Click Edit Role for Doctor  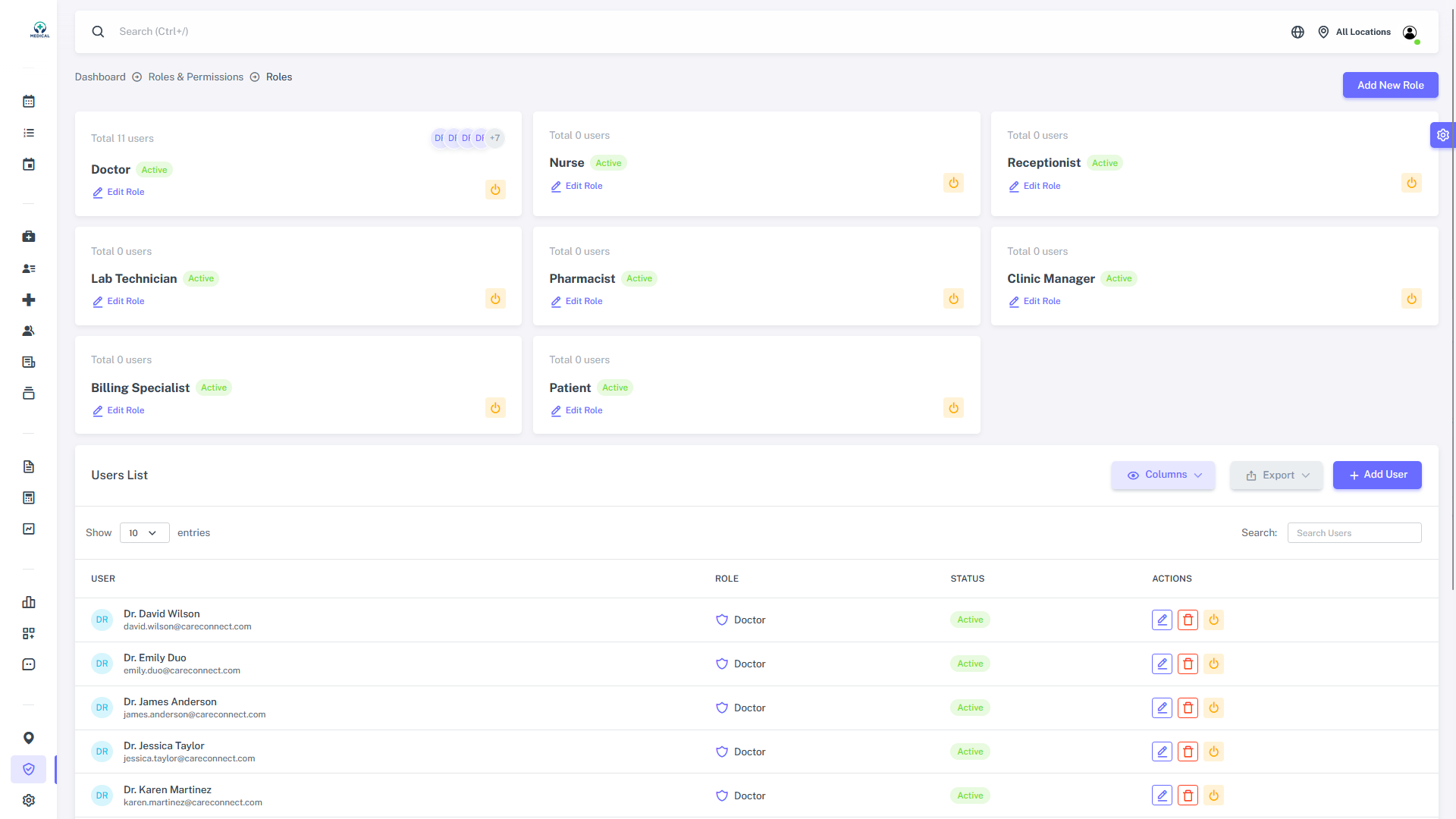click(118, 192)
